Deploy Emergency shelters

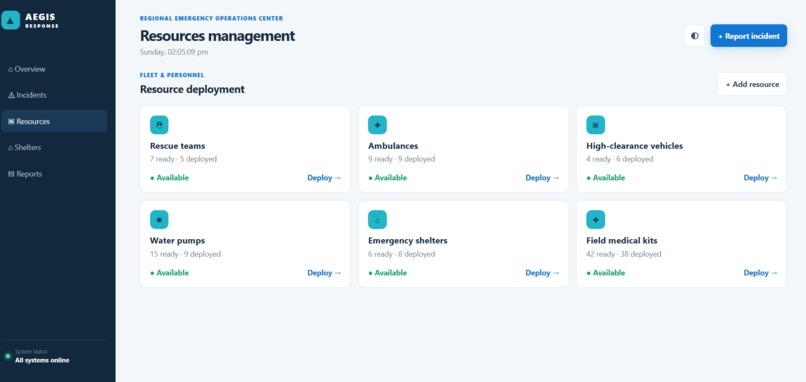(542, 273)
